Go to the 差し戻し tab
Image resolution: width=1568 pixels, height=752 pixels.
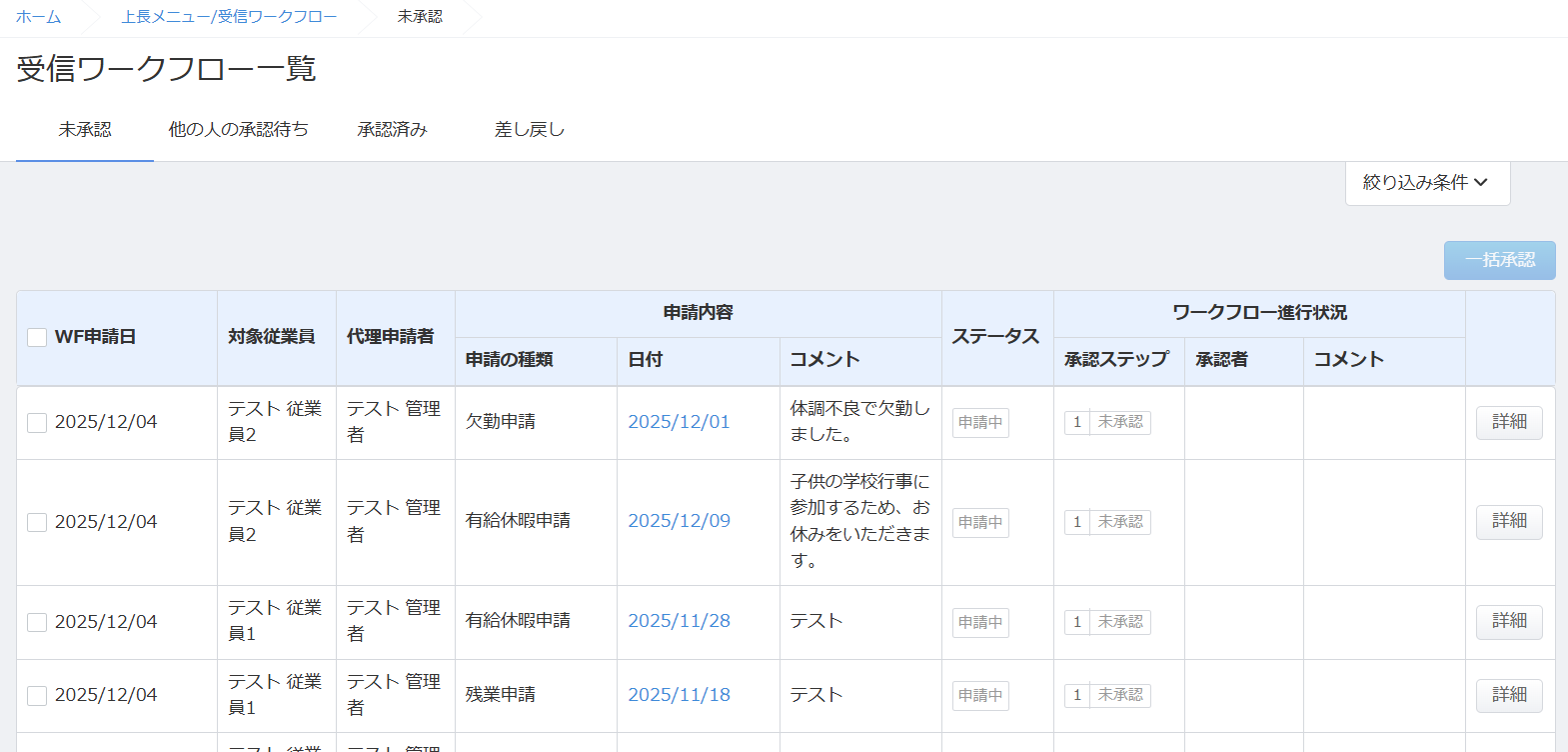pyautogui.click(x=529, y=130)
